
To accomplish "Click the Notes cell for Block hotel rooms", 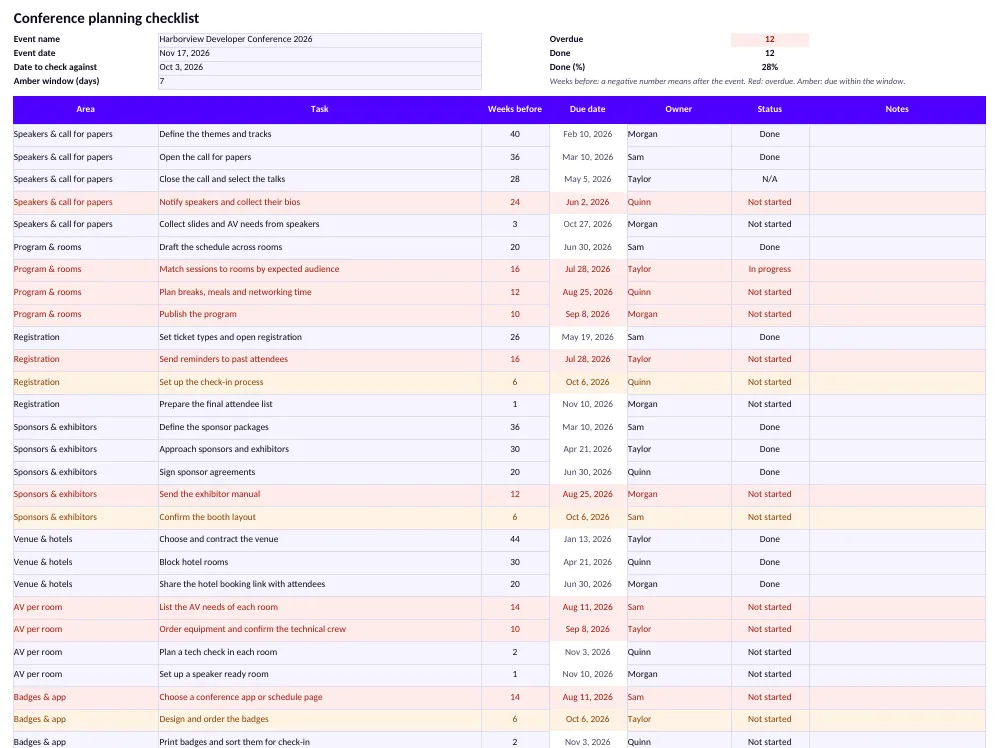I will [897, 562].
